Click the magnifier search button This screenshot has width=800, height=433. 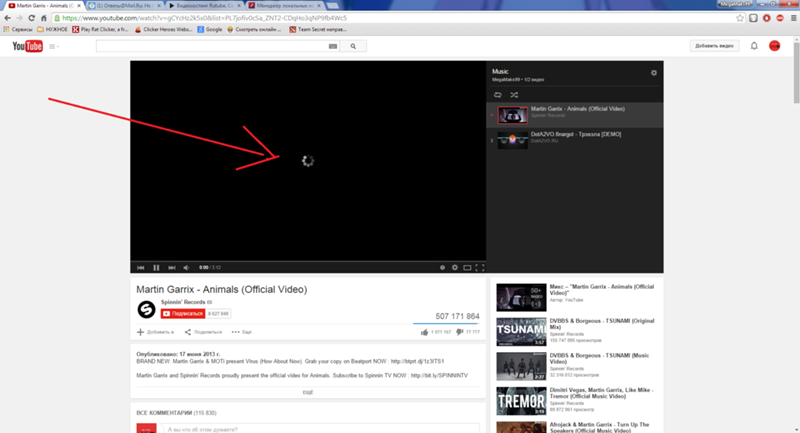[x=353, y=46]
